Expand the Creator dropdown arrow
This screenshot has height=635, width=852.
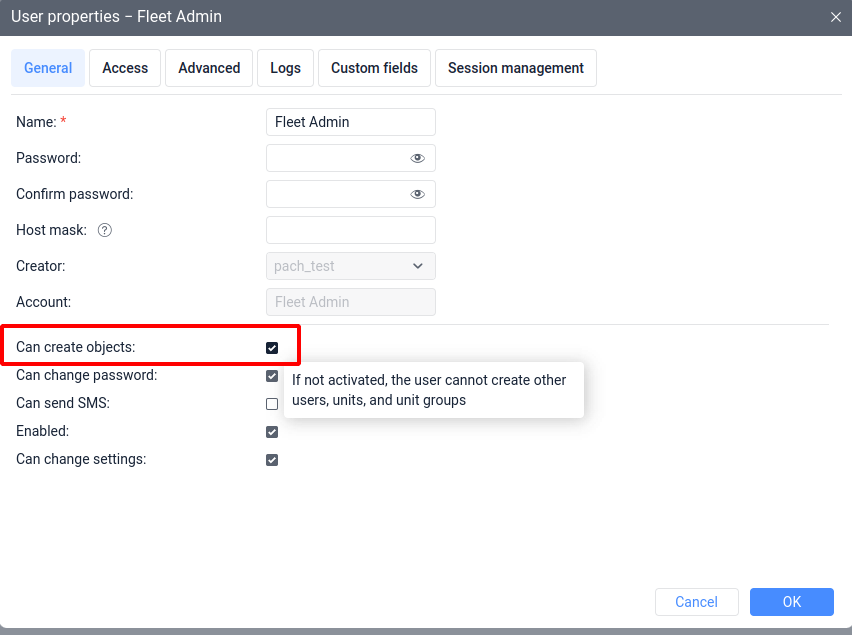click(418, 266)
